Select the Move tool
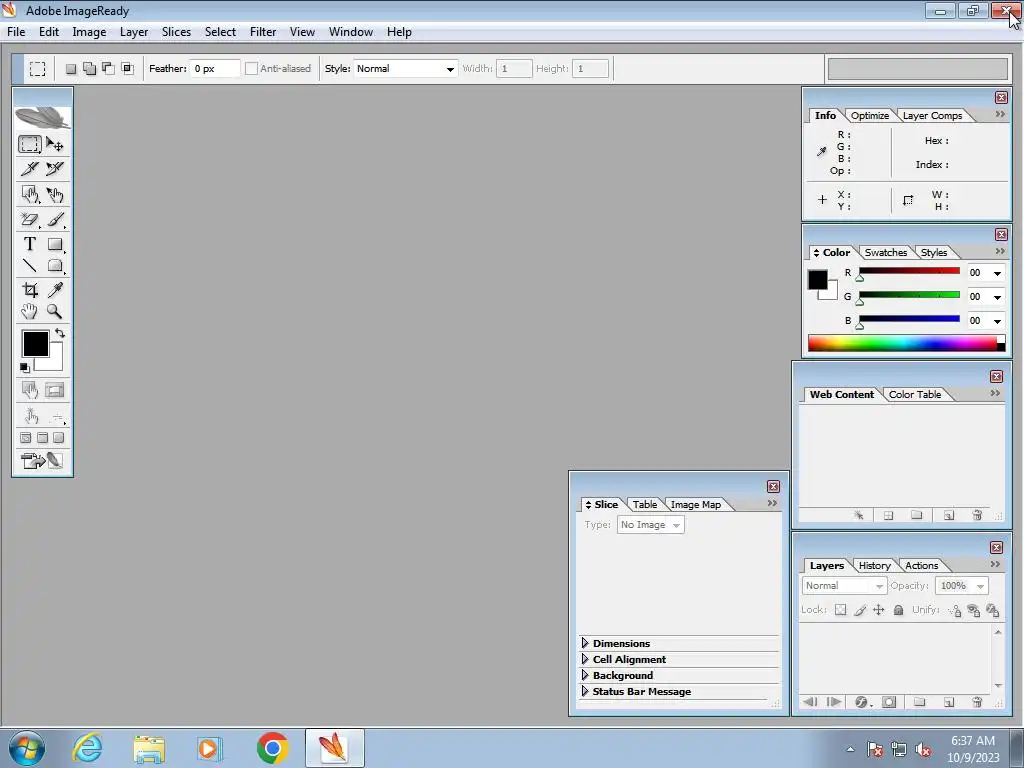Viewport: 1024px width, 768px height. [55, 144]
